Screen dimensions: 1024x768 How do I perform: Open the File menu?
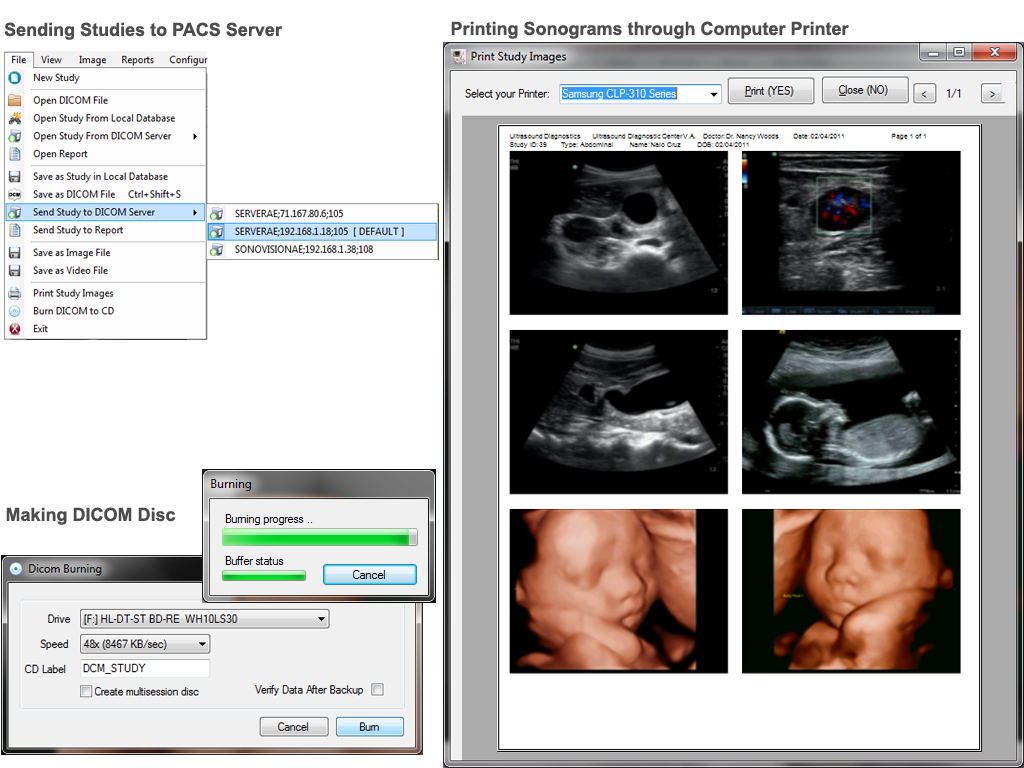[18, 59]
